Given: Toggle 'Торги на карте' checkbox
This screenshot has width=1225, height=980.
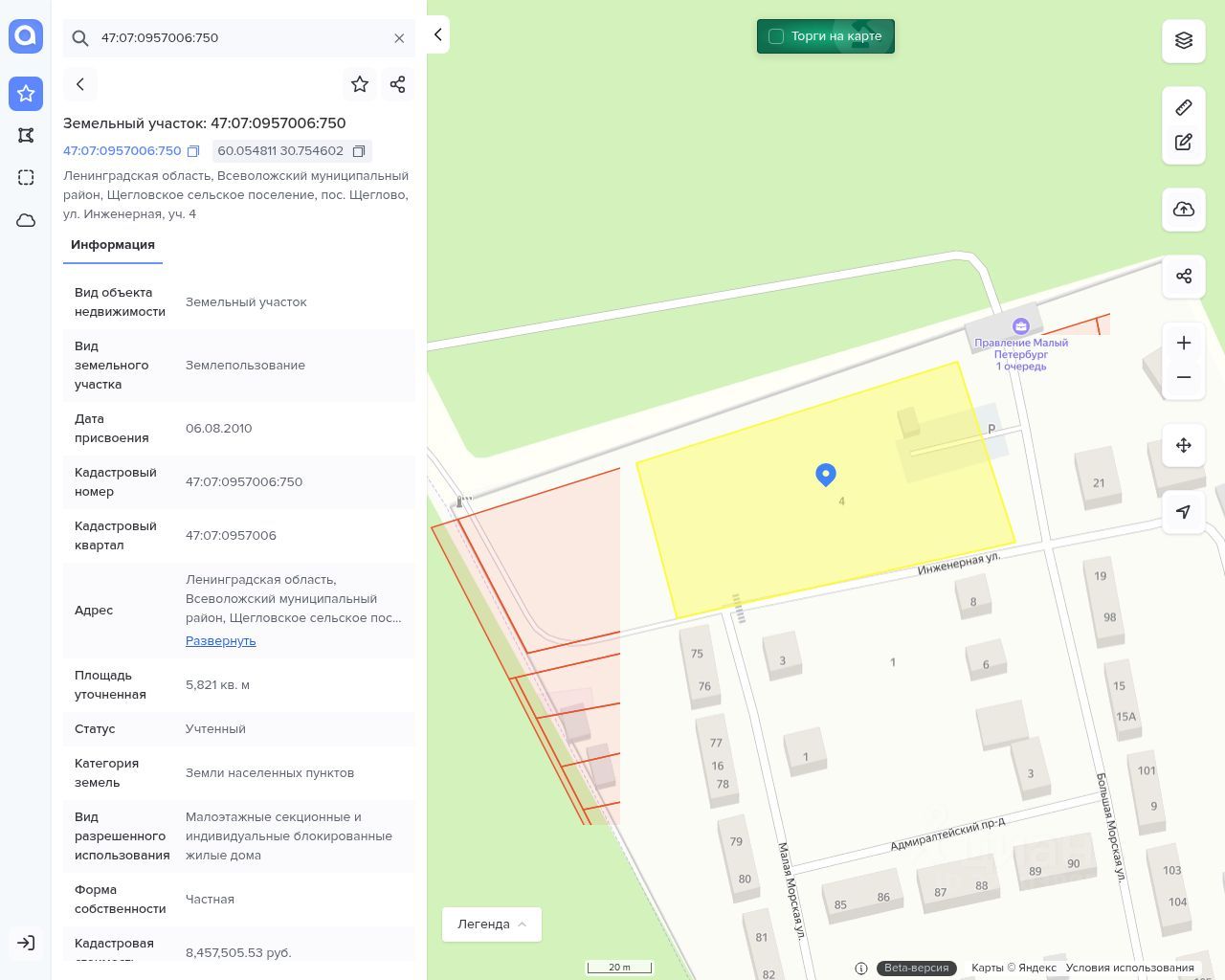Looking at the screenshot, I should pyautogui.click(x=776, y=36).
